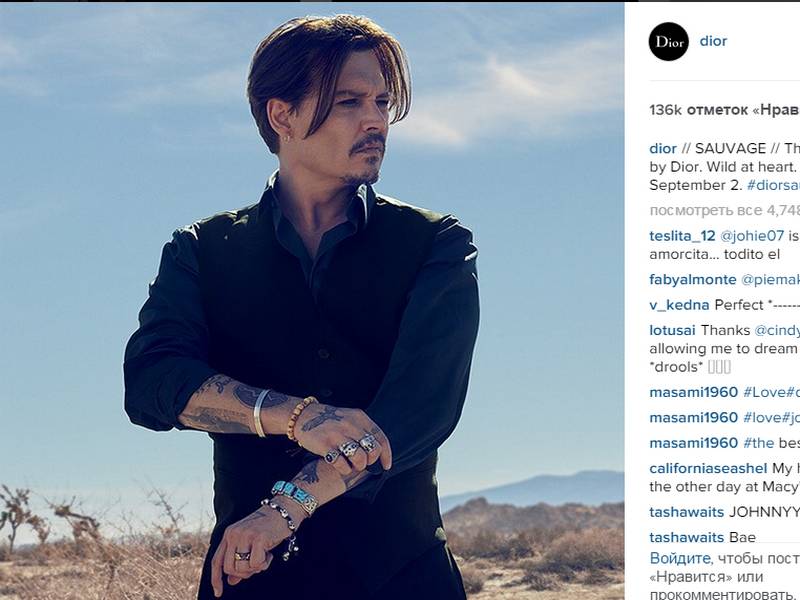
Task: Expand all comments with посмотреть все link
Action: (x=724, y=210)
